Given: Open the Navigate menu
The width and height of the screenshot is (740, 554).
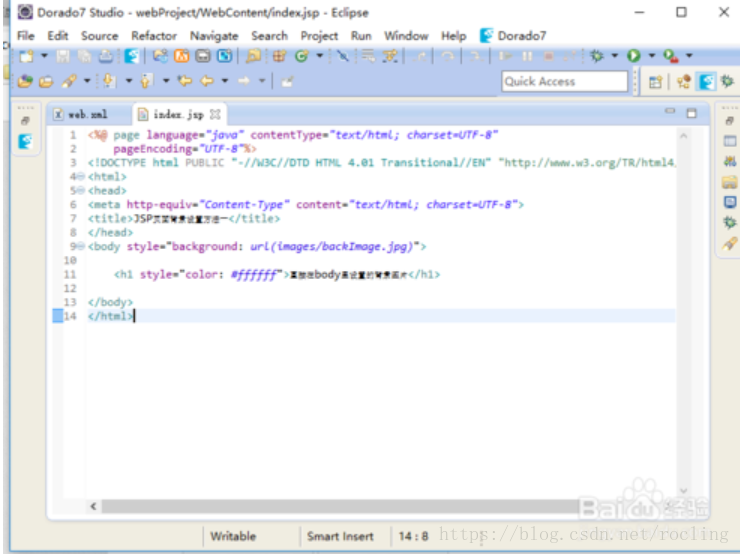Looking at the screenshot, I should coord(214,36).
